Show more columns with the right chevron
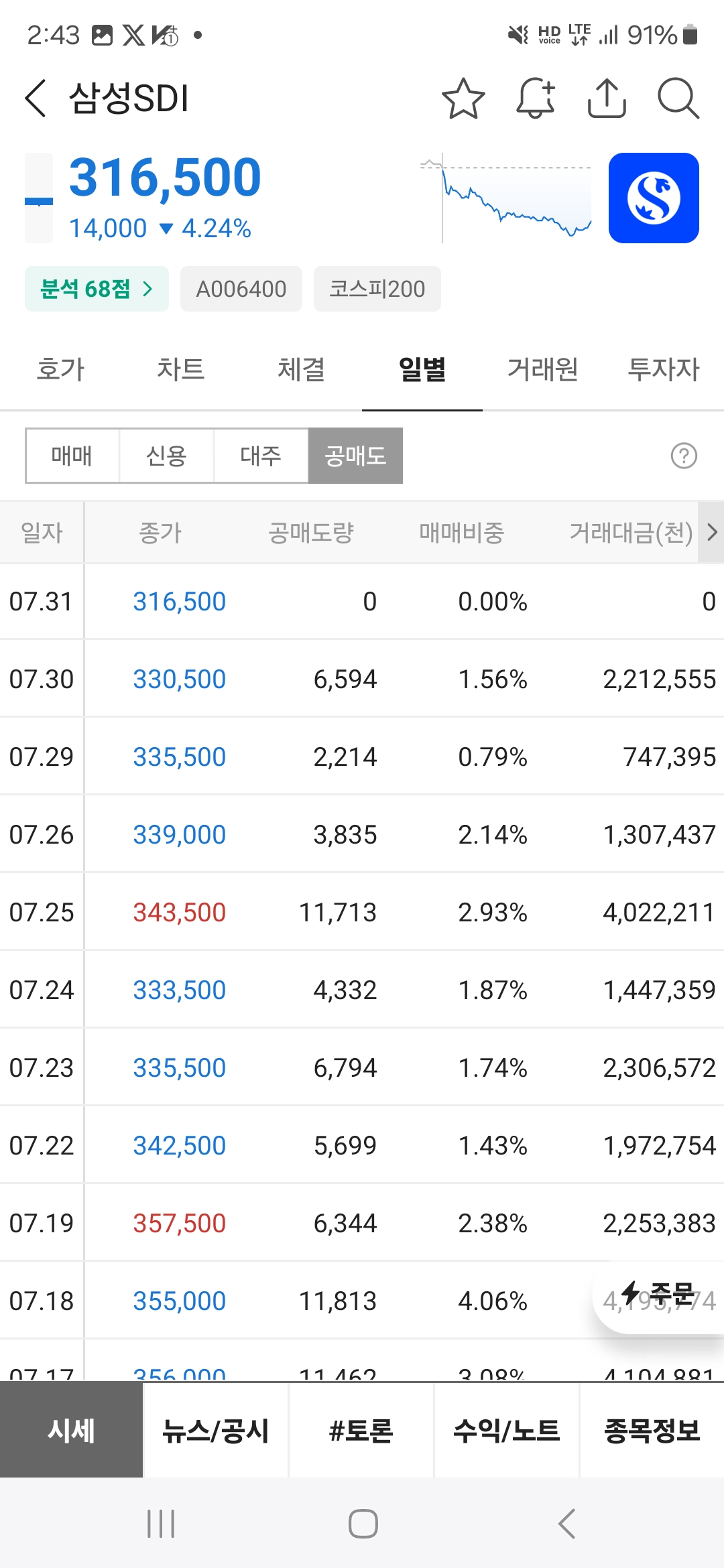This screenshot has width=724, height=1568. [x=711, y=533]
